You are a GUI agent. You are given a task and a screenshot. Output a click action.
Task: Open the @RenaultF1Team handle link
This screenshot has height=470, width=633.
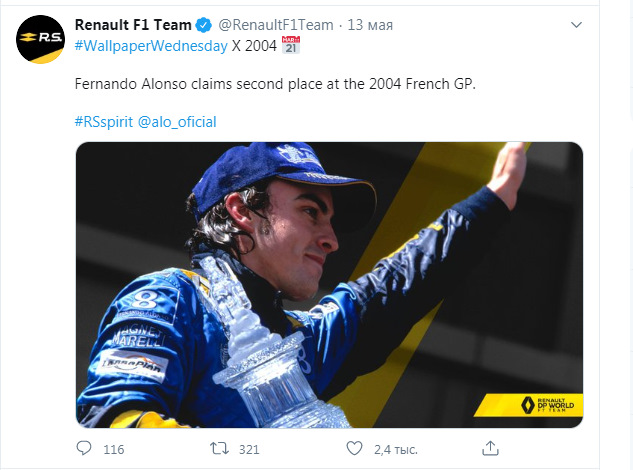coord(274,23)
